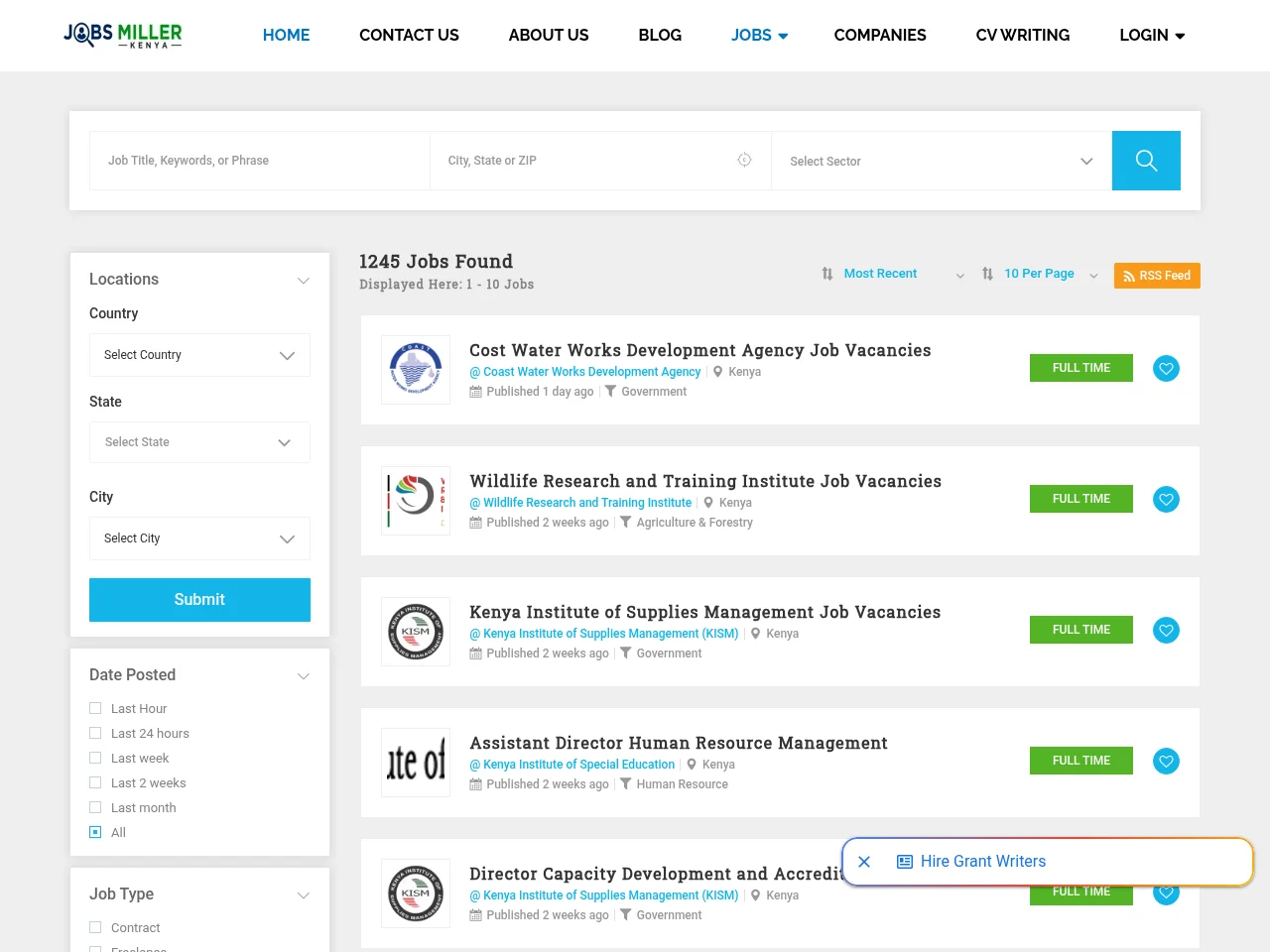Screen dimensions: 1270x952
Task: Open KISM logo of Supplies Management Job Vacancies
Action: 416,632
